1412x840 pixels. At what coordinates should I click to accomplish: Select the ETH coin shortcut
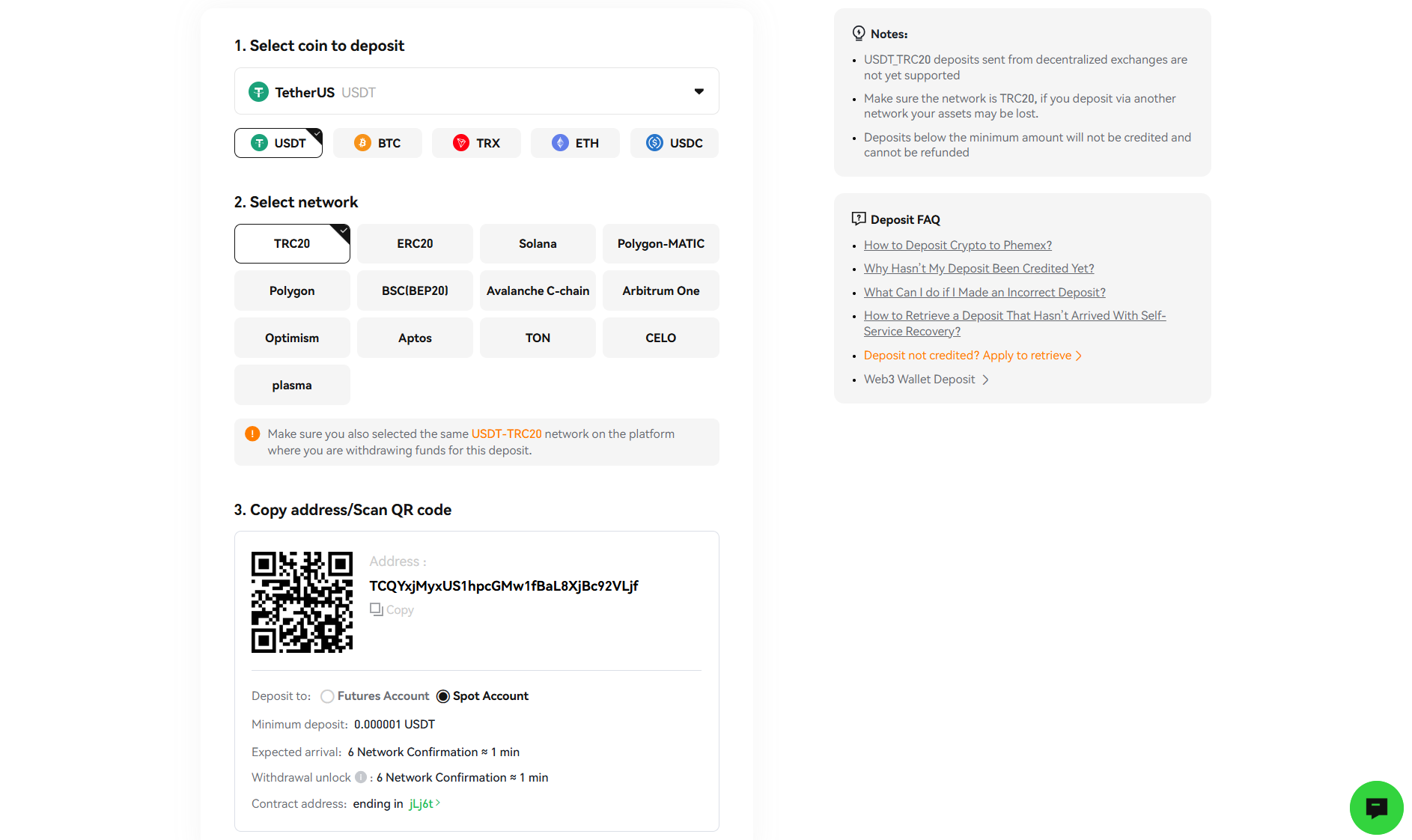(575, 143)
